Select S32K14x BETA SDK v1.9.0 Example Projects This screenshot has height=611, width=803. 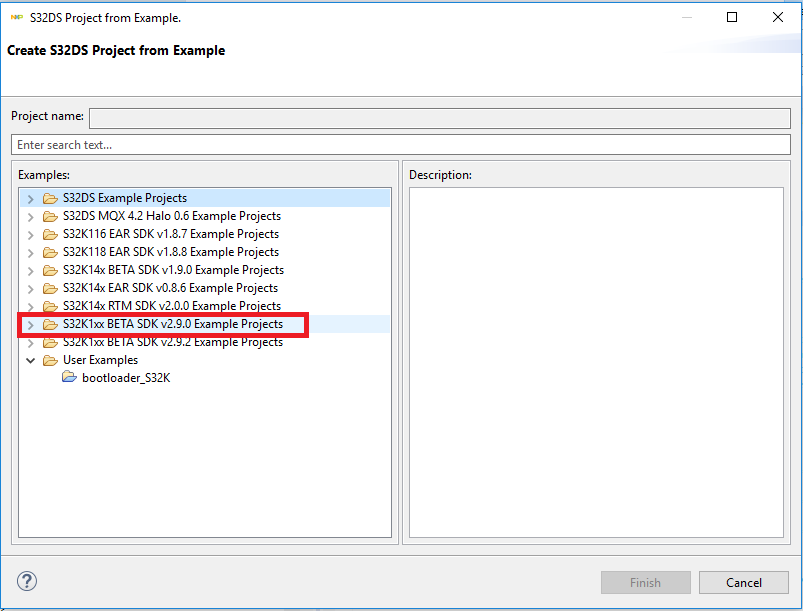tap(174, 269)
